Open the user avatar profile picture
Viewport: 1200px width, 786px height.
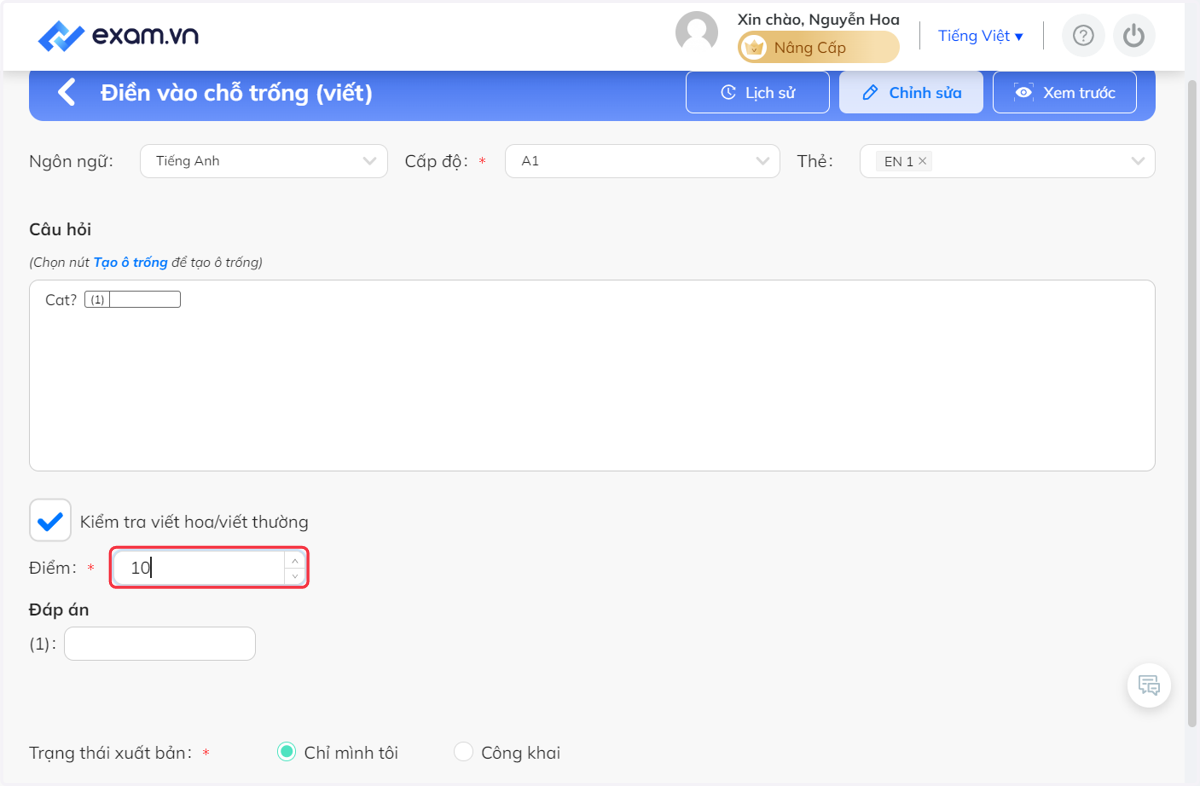697,33
